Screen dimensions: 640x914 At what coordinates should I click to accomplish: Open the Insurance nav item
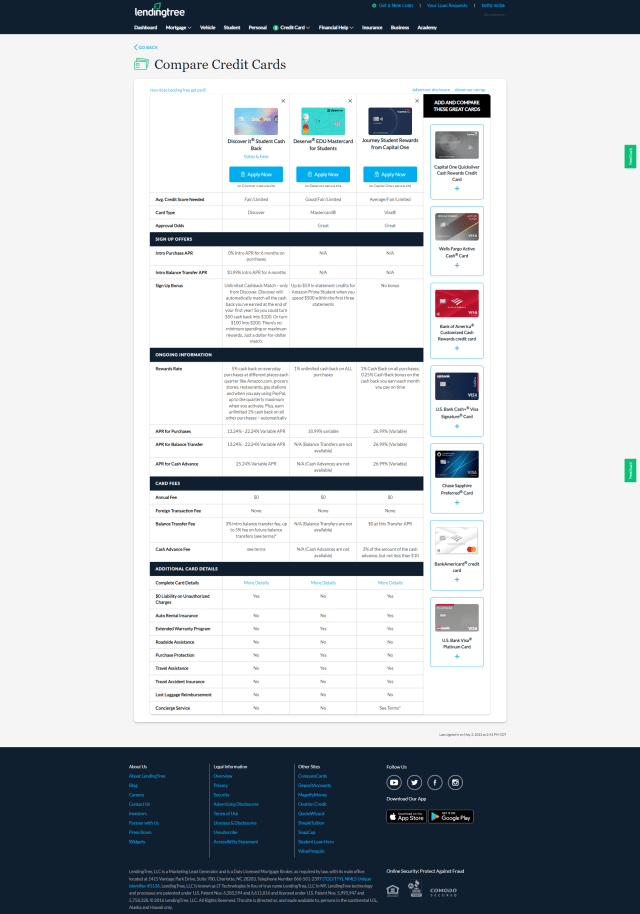coord(372,27)
